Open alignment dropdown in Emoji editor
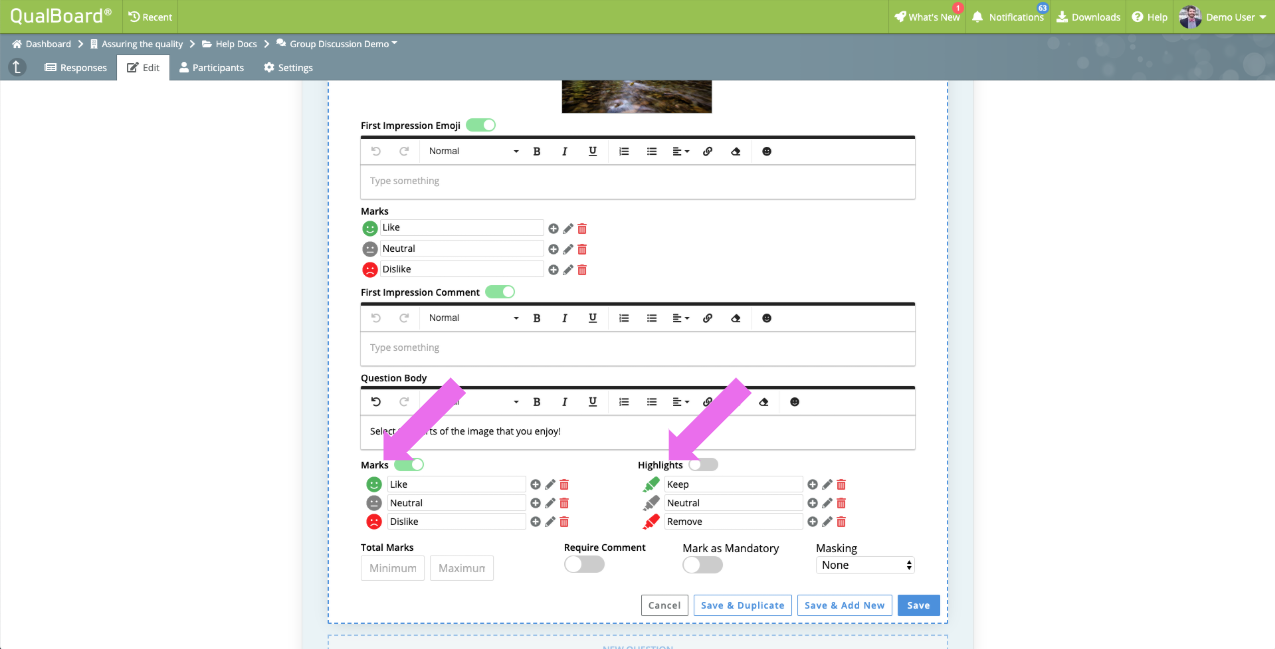This screenshot has height=649, width=1275. (680, 151)
